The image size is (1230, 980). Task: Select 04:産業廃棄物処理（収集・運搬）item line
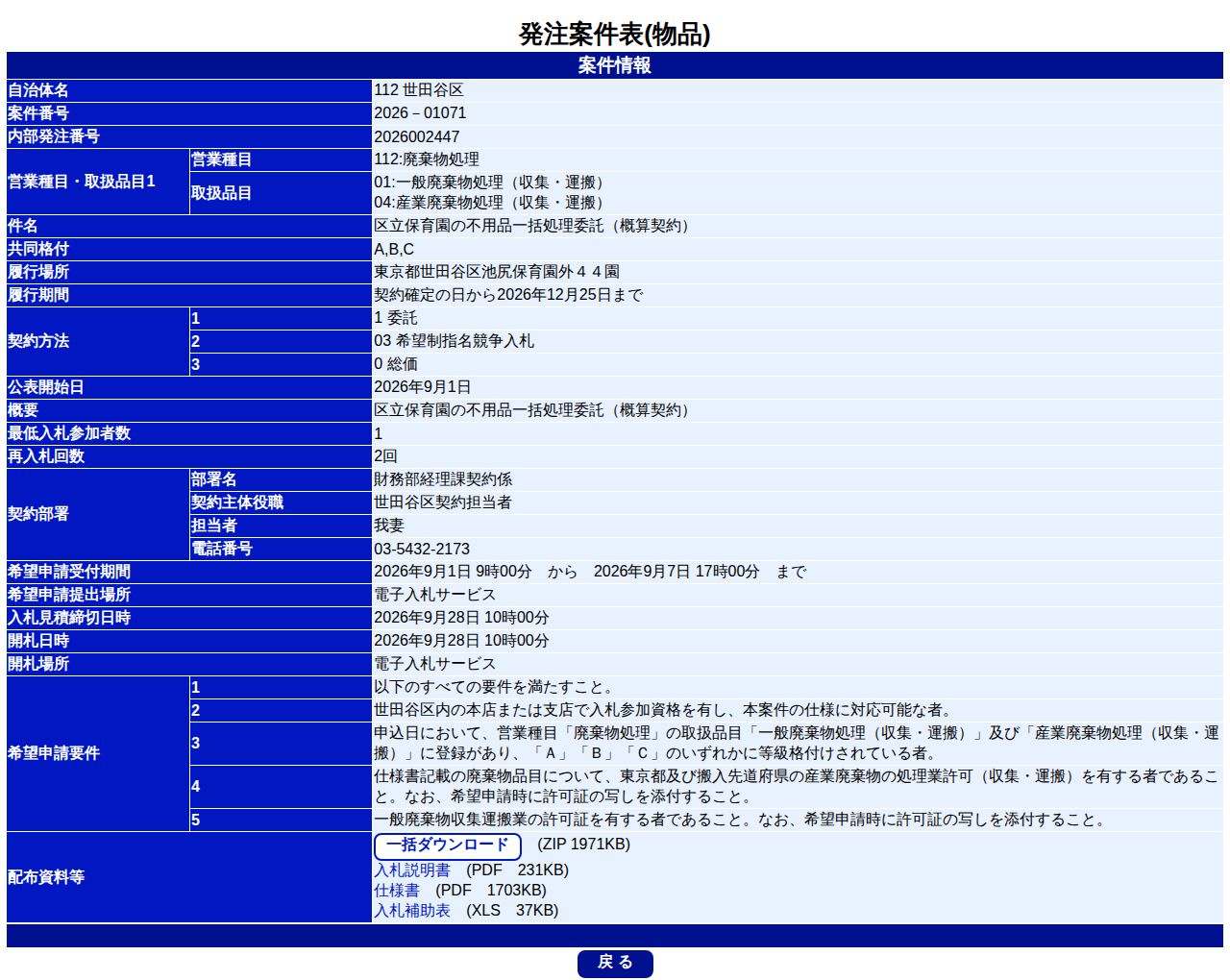[x=492, y=202]
